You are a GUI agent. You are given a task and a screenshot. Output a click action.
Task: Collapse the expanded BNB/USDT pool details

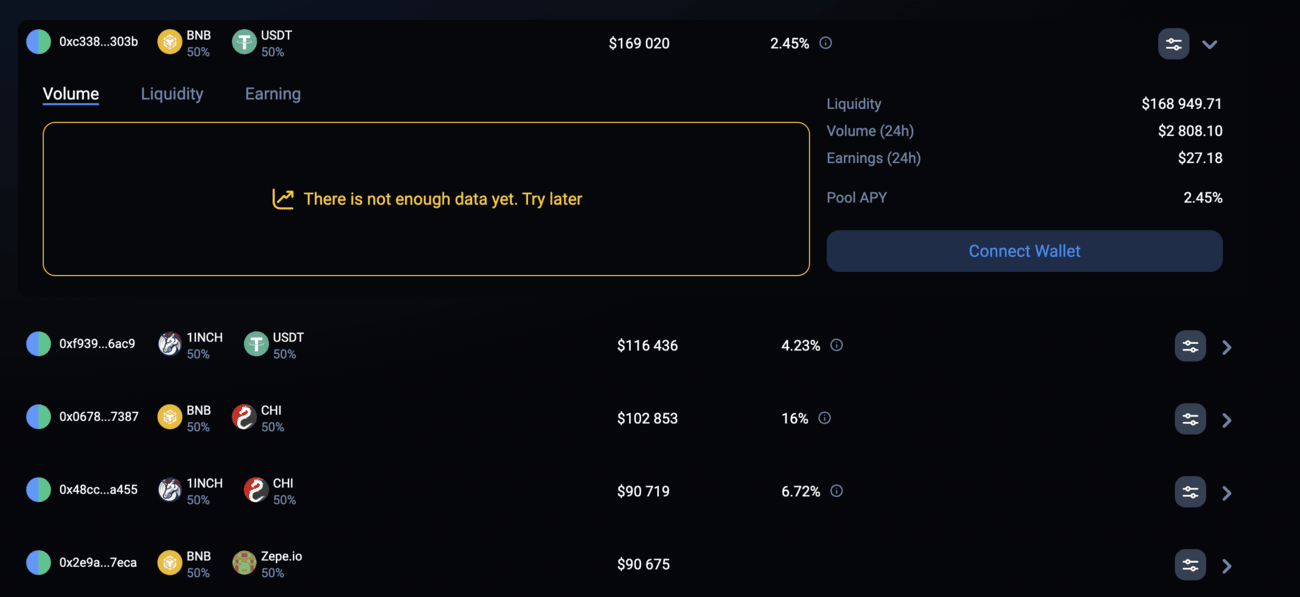1210,44
